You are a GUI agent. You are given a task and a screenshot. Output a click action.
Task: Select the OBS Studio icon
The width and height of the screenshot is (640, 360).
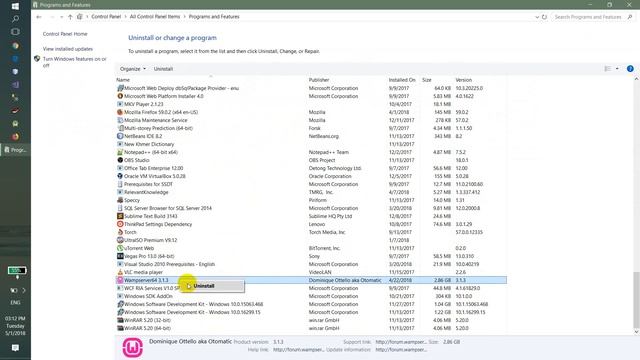click(x=120, y=160)
